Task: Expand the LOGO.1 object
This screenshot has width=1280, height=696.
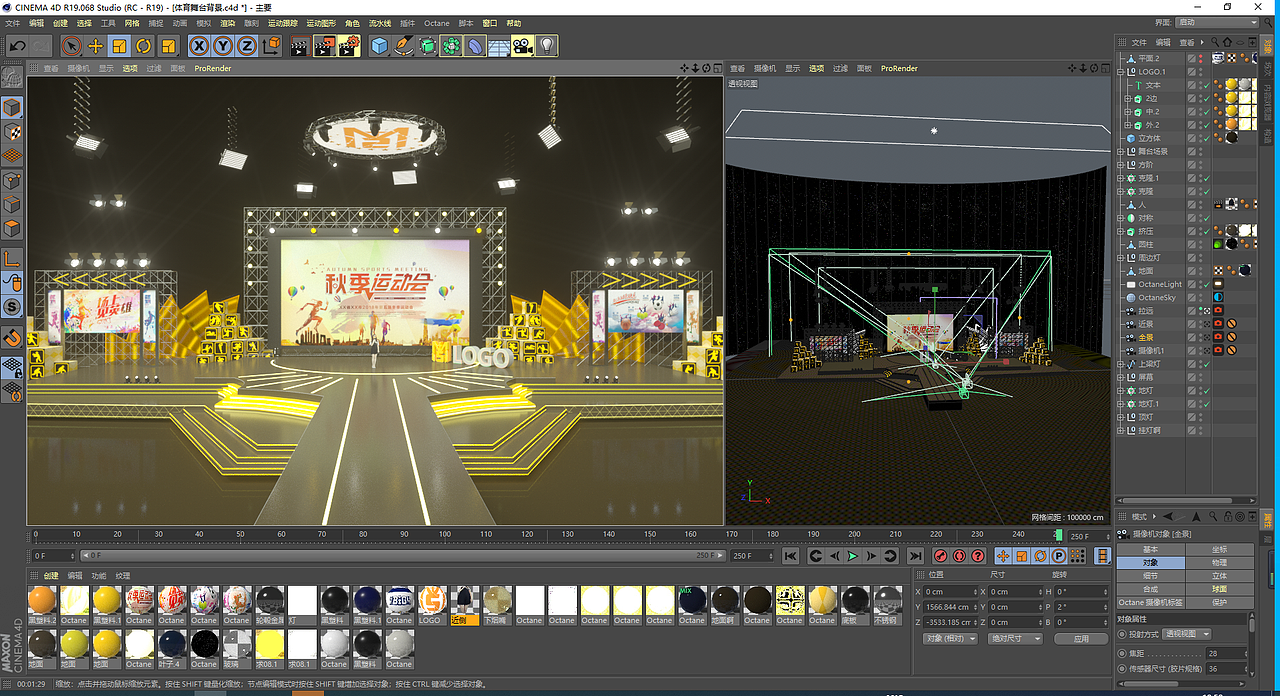Action: click(1121, 72)
